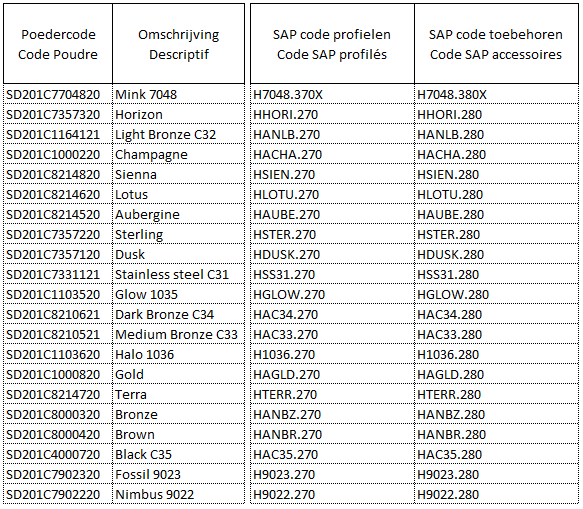Click cell containing HAGLD.270
Viewport: 583px width, 509px height.
[x=332, y=374]
